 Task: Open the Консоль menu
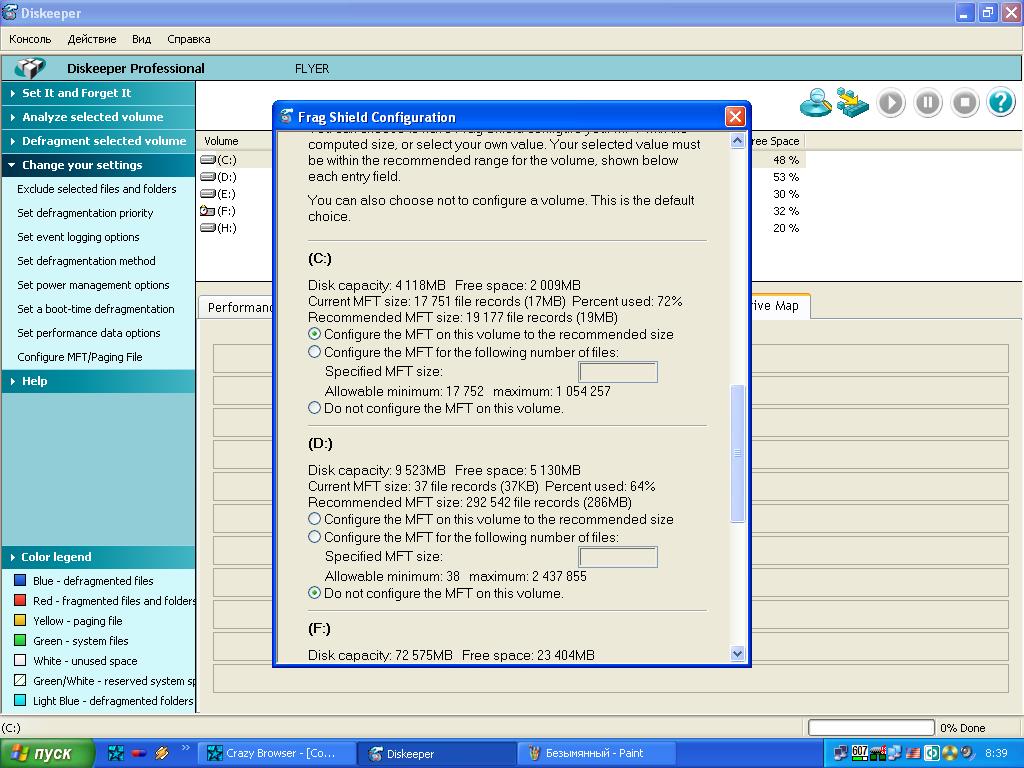[30, 39]
